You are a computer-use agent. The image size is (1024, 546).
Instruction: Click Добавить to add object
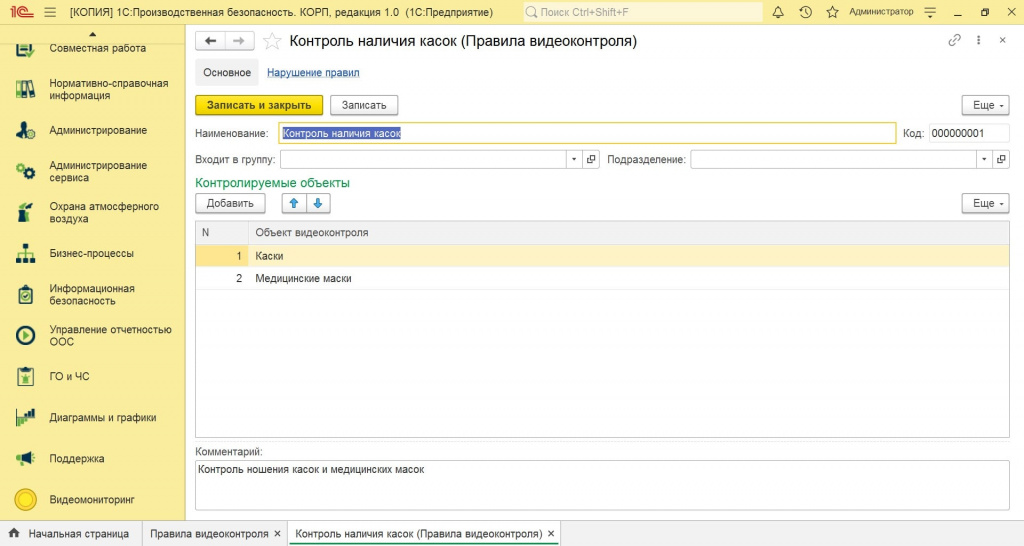click(x=230, y=204)
